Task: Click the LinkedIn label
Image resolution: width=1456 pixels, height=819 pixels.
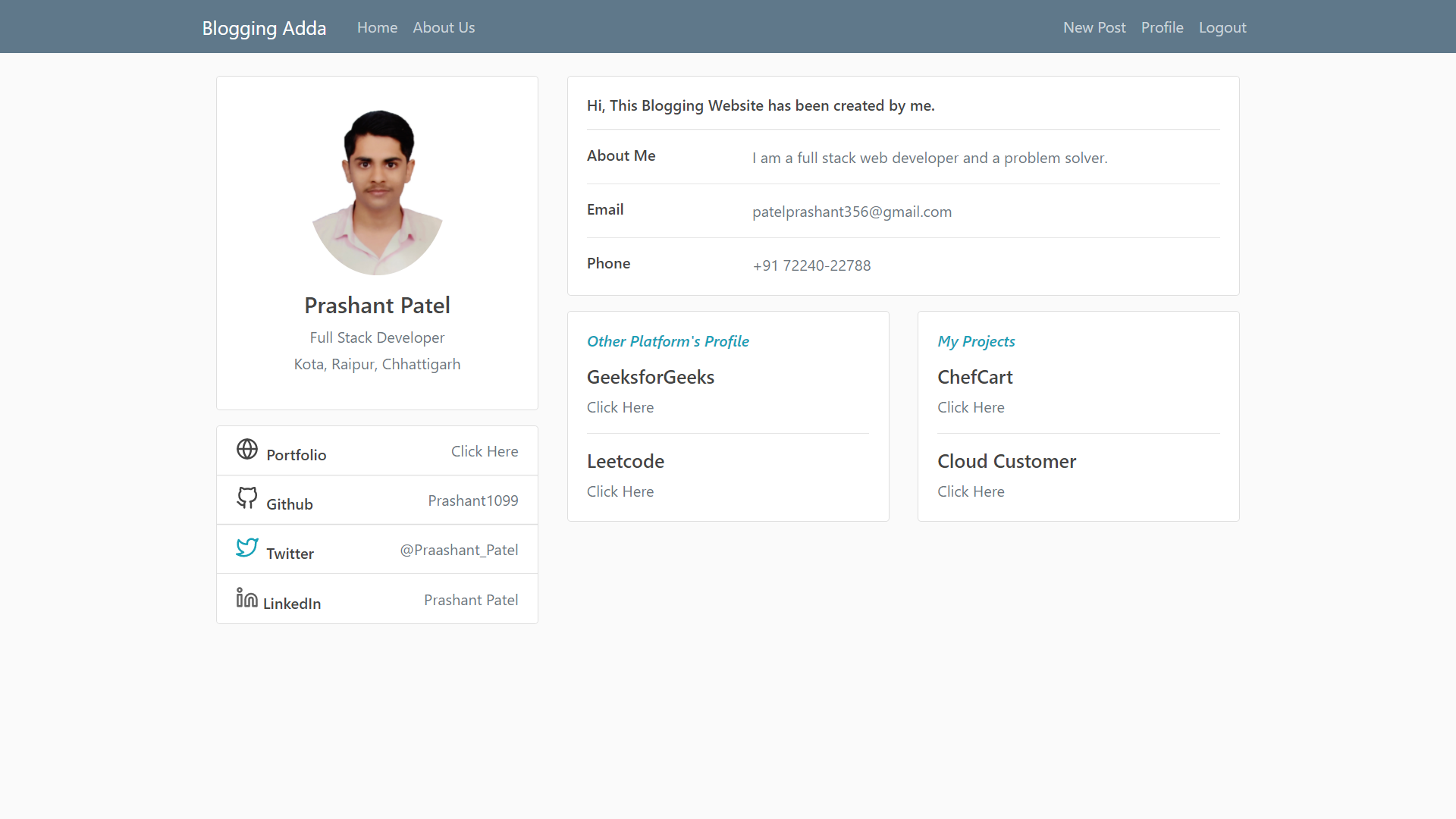Action: pyautogui.click(x=292, y=604)
